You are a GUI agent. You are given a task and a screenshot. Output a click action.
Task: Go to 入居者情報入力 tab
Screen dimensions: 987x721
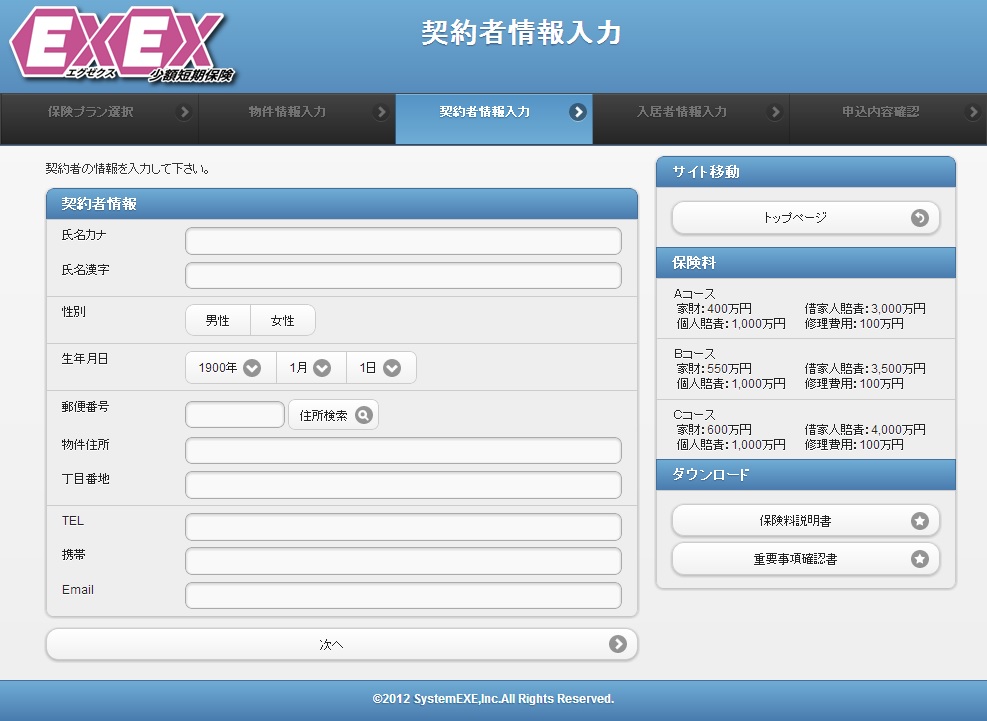pyautogui.click(x=681, y=112)
